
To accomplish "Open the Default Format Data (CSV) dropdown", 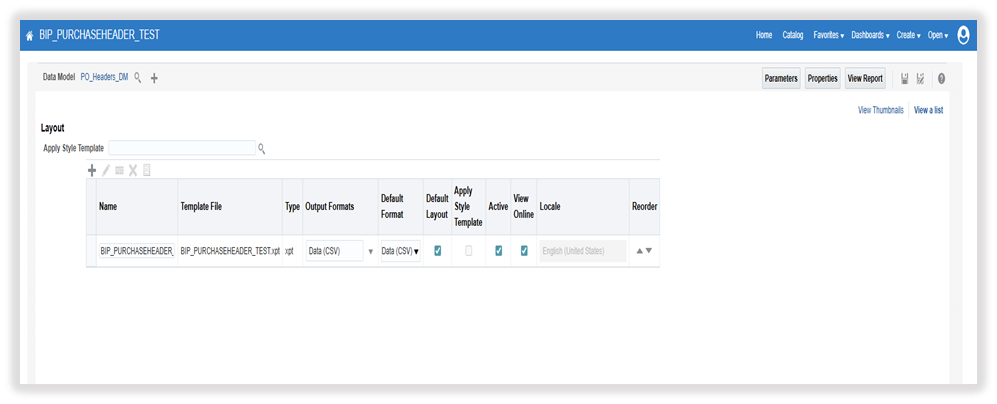I will (401, 251).
